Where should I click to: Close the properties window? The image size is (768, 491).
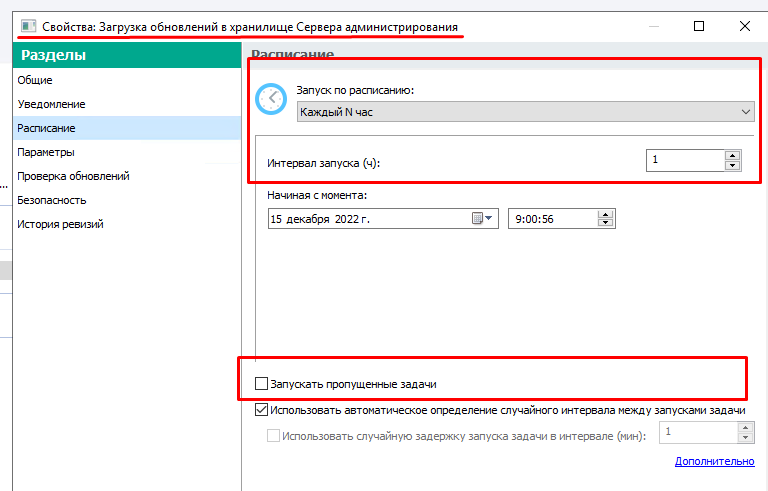click(744, 26)
